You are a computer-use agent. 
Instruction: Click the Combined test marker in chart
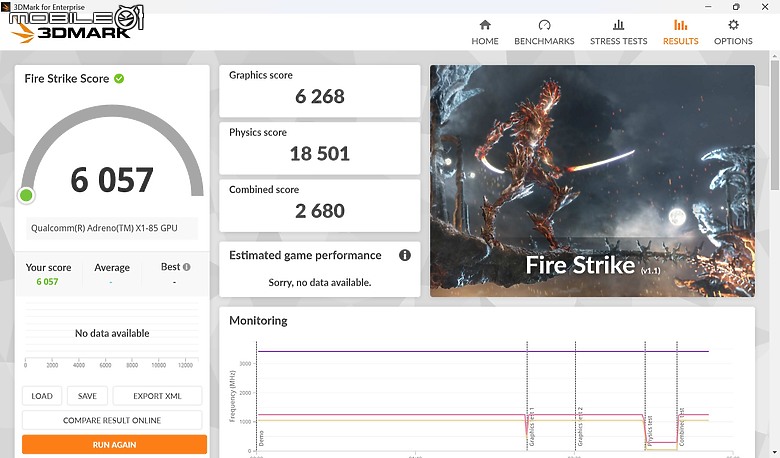[x=682, y=427]
